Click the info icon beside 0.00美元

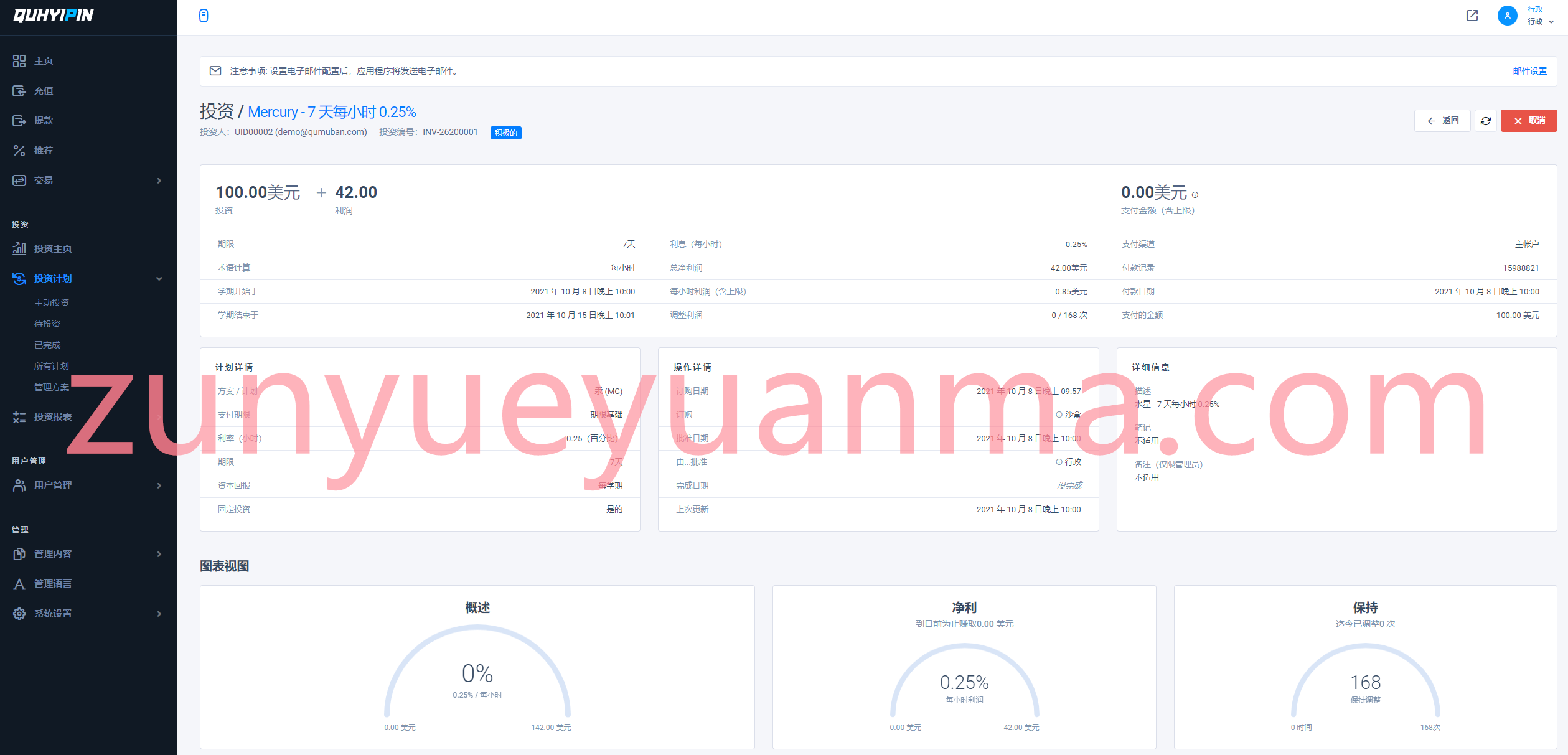pos(1195,195)
